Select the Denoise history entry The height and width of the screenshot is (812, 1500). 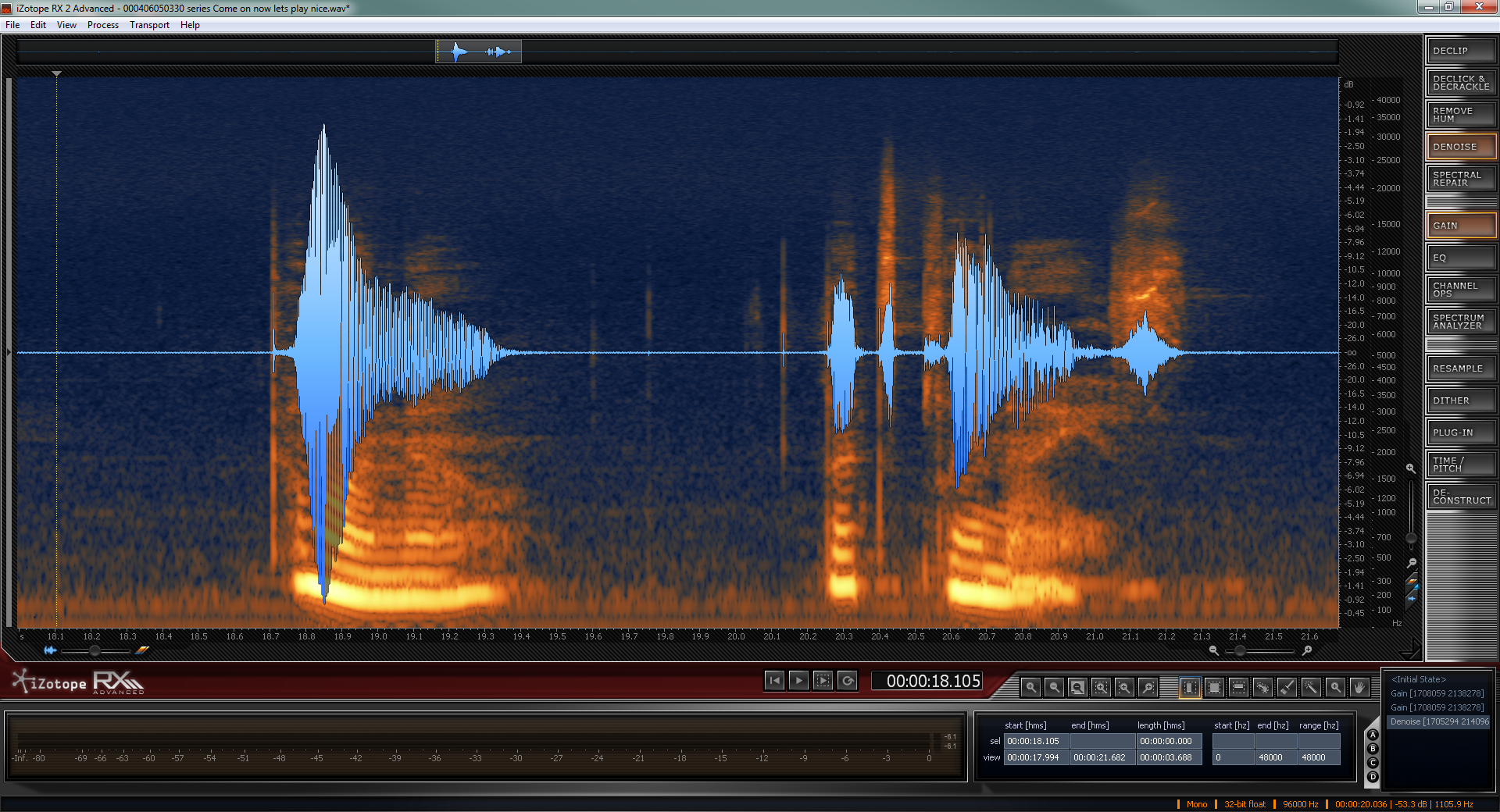point(1439,721)
